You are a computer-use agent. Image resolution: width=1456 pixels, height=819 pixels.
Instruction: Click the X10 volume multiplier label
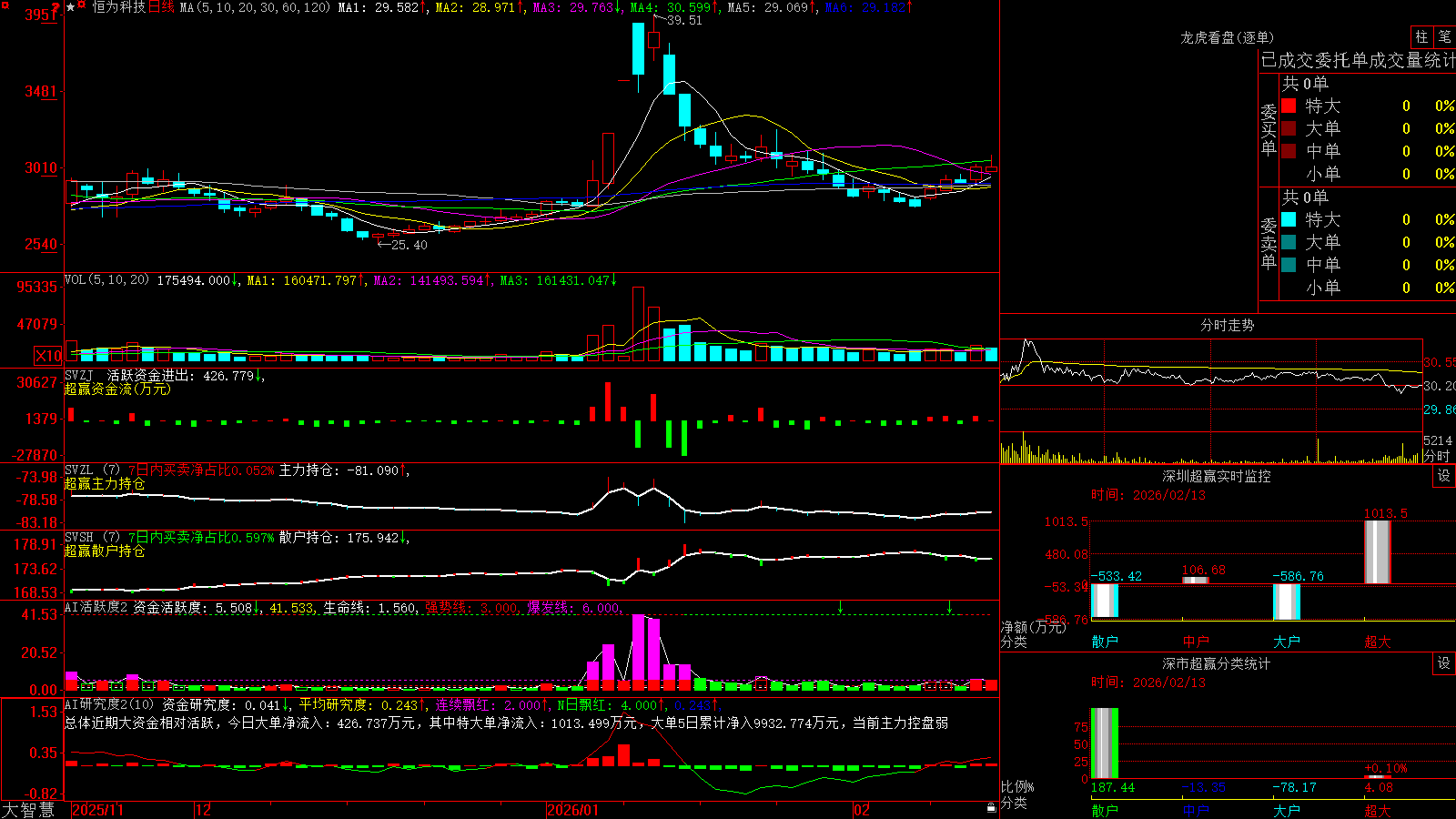pos(48,356)
